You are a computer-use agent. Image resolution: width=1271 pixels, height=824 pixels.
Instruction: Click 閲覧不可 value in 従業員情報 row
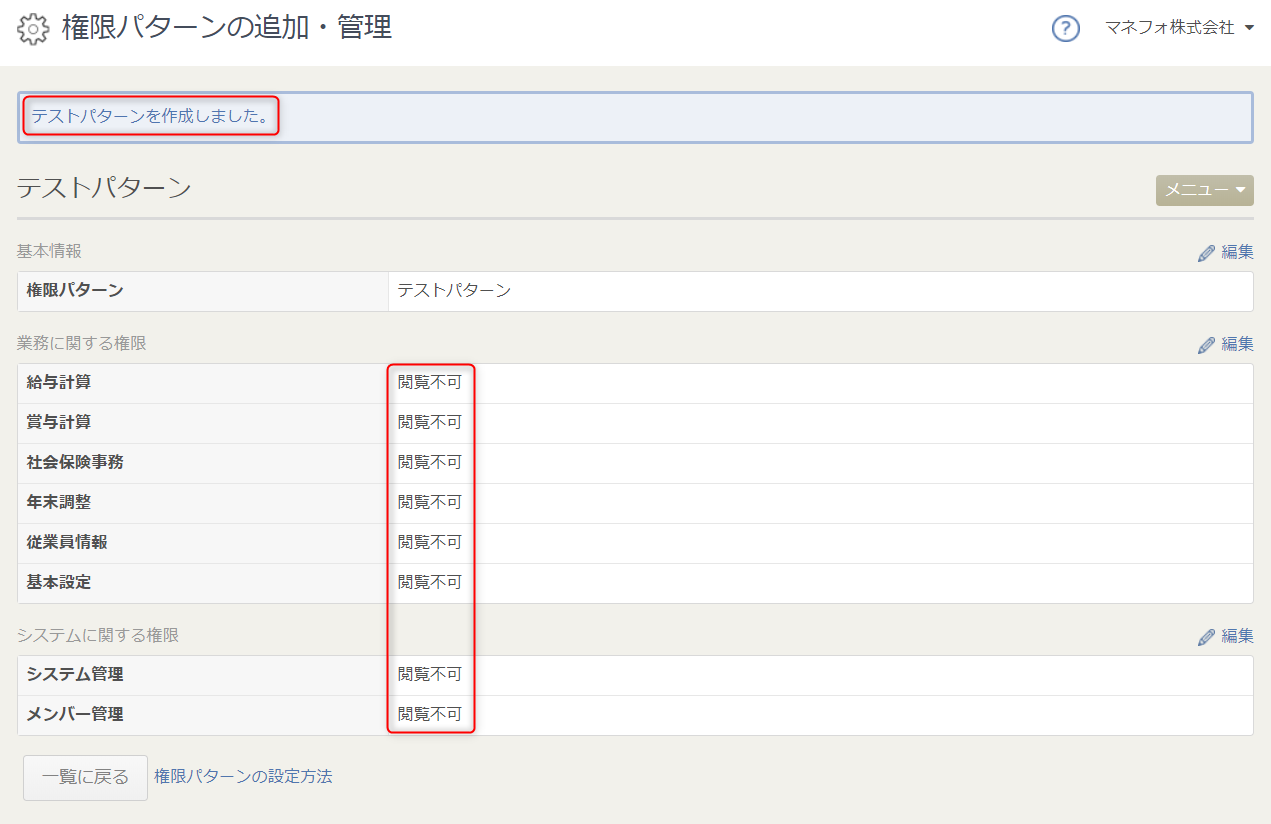pyautogui.click(x=430, y=542)
